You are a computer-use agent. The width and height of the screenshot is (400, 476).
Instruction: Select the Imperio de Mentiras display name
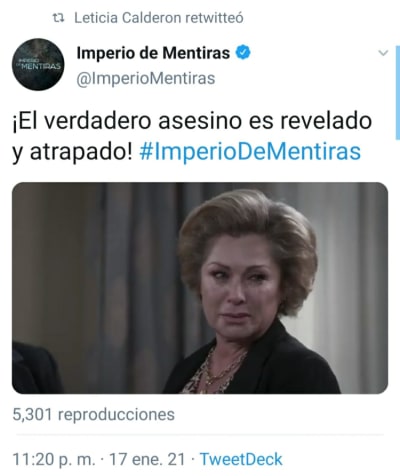(153, 53)
